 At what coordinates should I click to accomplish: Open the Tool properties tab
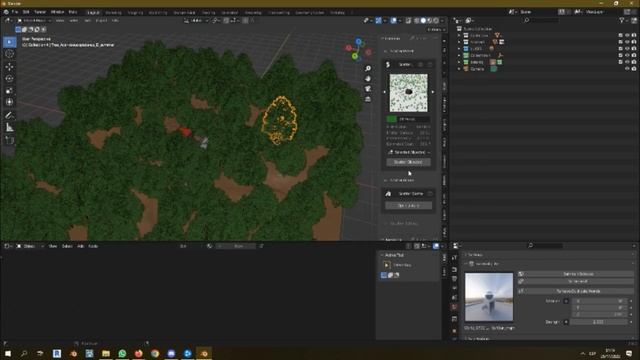pyautogui.click(x=454, y=258)
